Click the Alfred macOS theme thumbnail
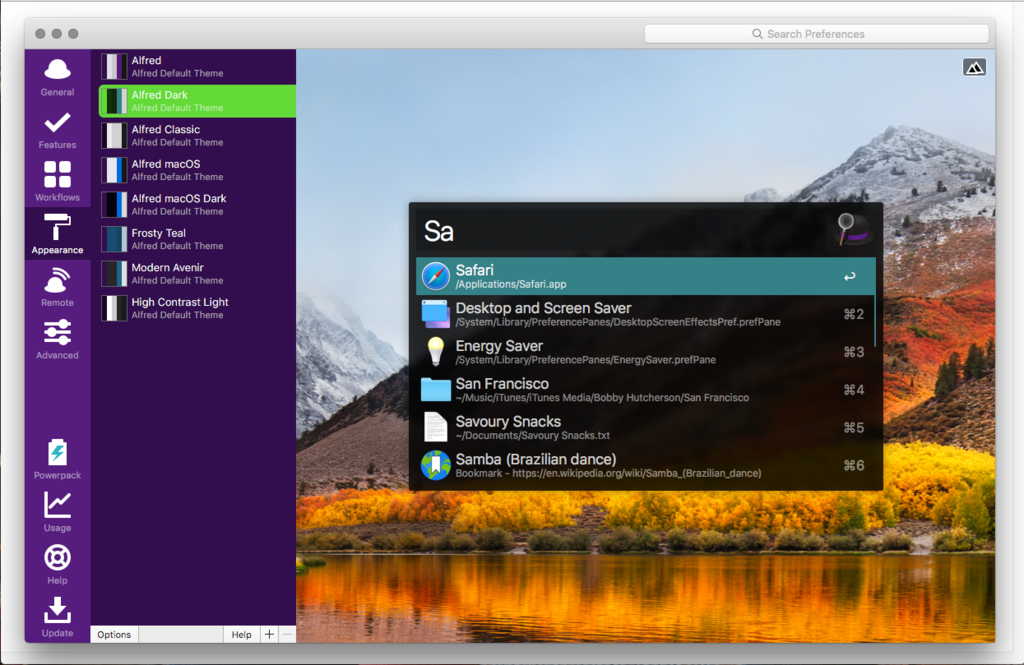 [114, 170]
